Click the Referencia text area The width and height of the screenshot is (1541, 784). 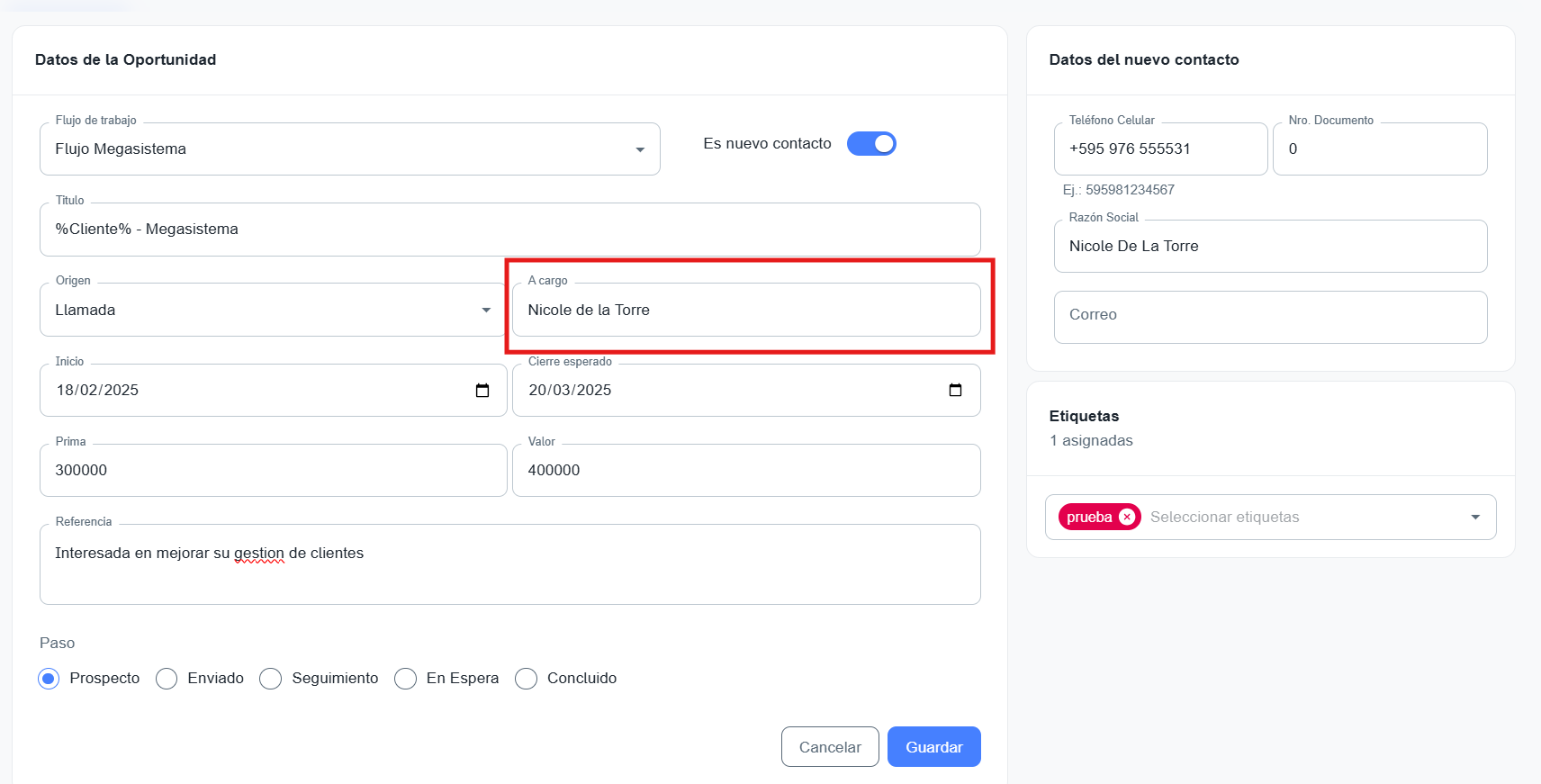509,564
